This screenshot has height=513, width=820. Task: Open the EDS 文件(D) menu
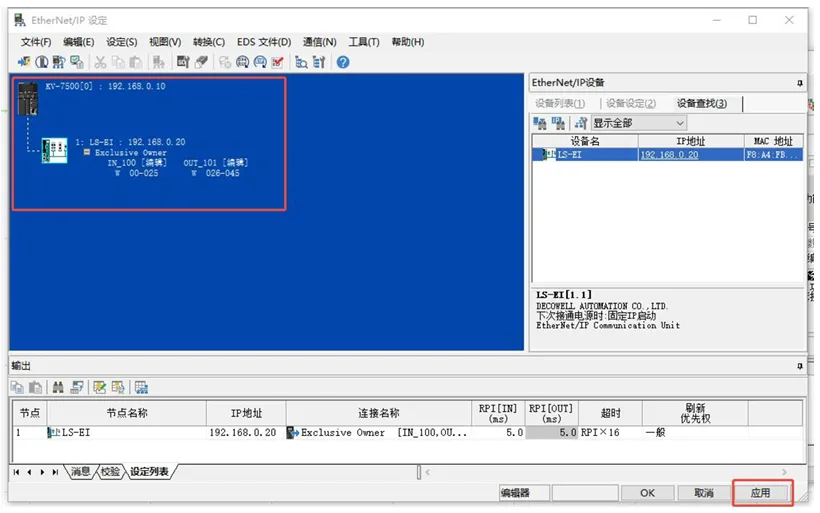tap(263, 42)
